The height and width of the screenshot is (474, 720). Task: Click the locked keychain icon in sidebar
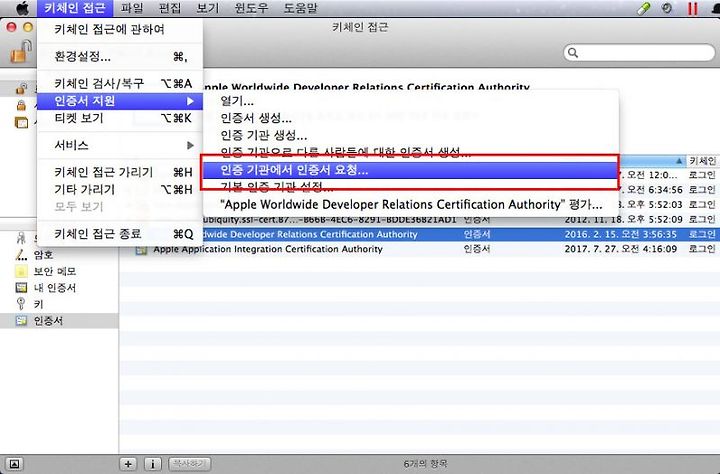[x=21, y=105]
